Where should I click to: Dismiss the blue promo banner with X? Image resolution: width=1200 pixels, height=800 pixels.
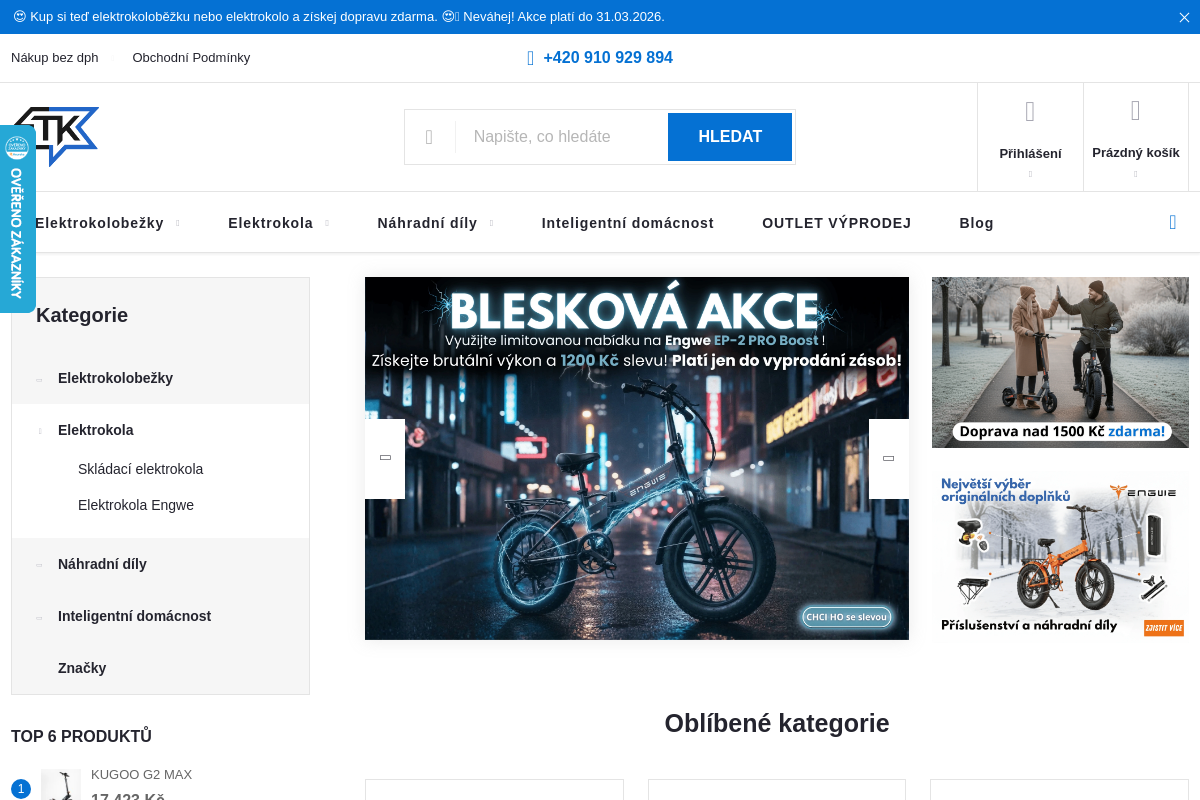pyautogui.click(x=1184, y=17)
